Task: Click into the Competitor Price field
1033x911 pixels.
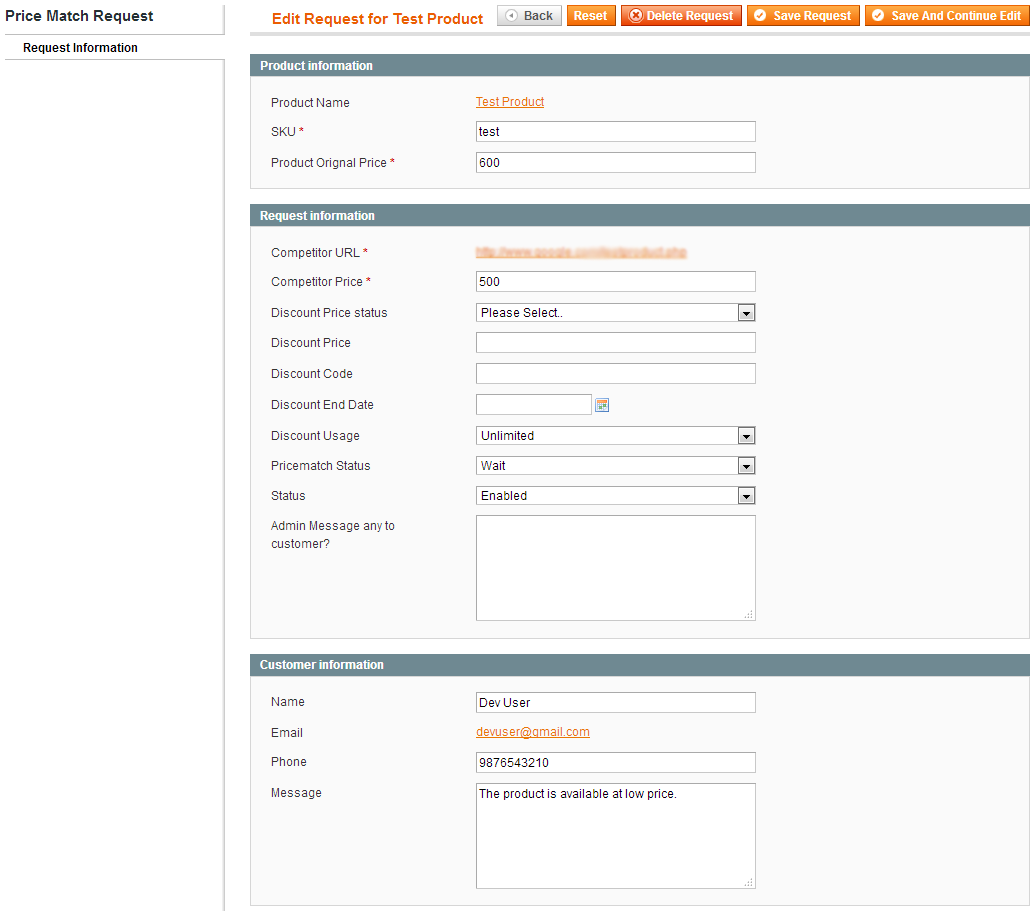Action: click(615, 282)
